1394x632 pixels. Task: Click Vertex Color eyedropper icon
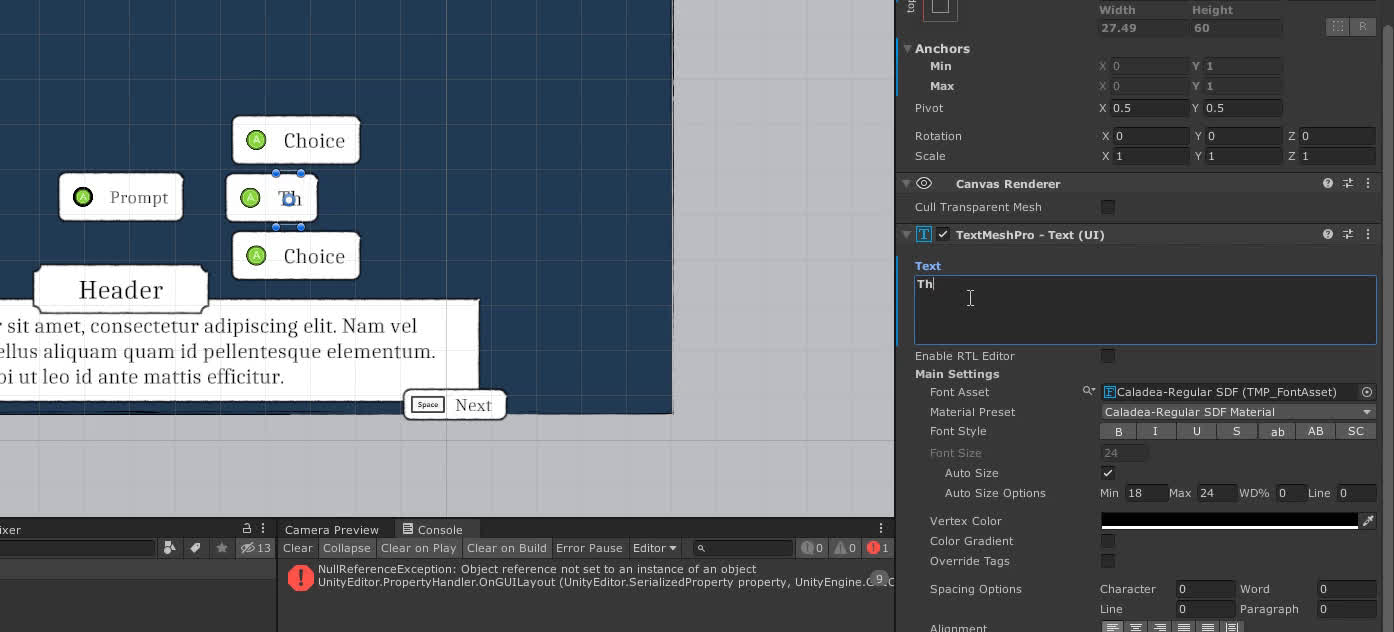click(1367, 521)
